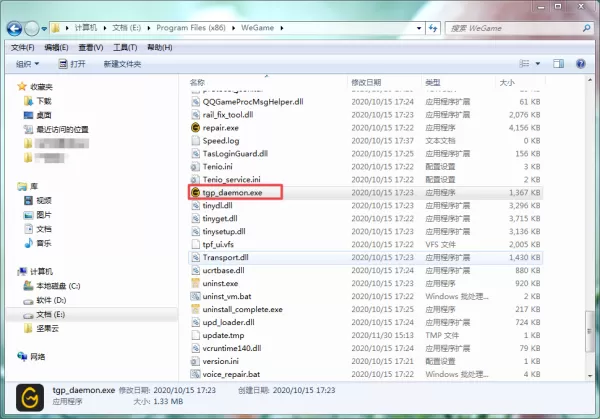The width and height of the screenshot is (600, 419).
Task: Click the update.tmp file icon
Action: click(195, 335)
